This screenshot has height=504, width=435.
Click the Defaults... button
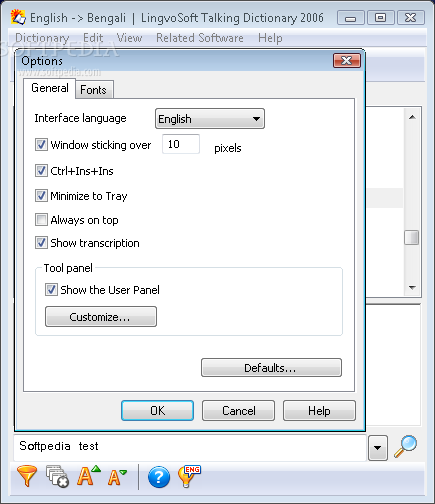(271, 368)
